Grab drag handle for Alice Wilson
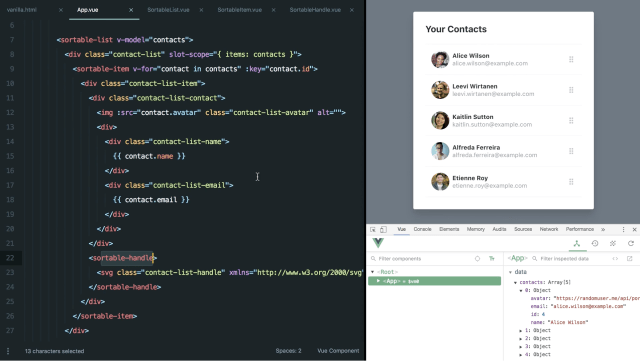Image resolution: width=640 pixels, height=363 pixels. point(571,59)
